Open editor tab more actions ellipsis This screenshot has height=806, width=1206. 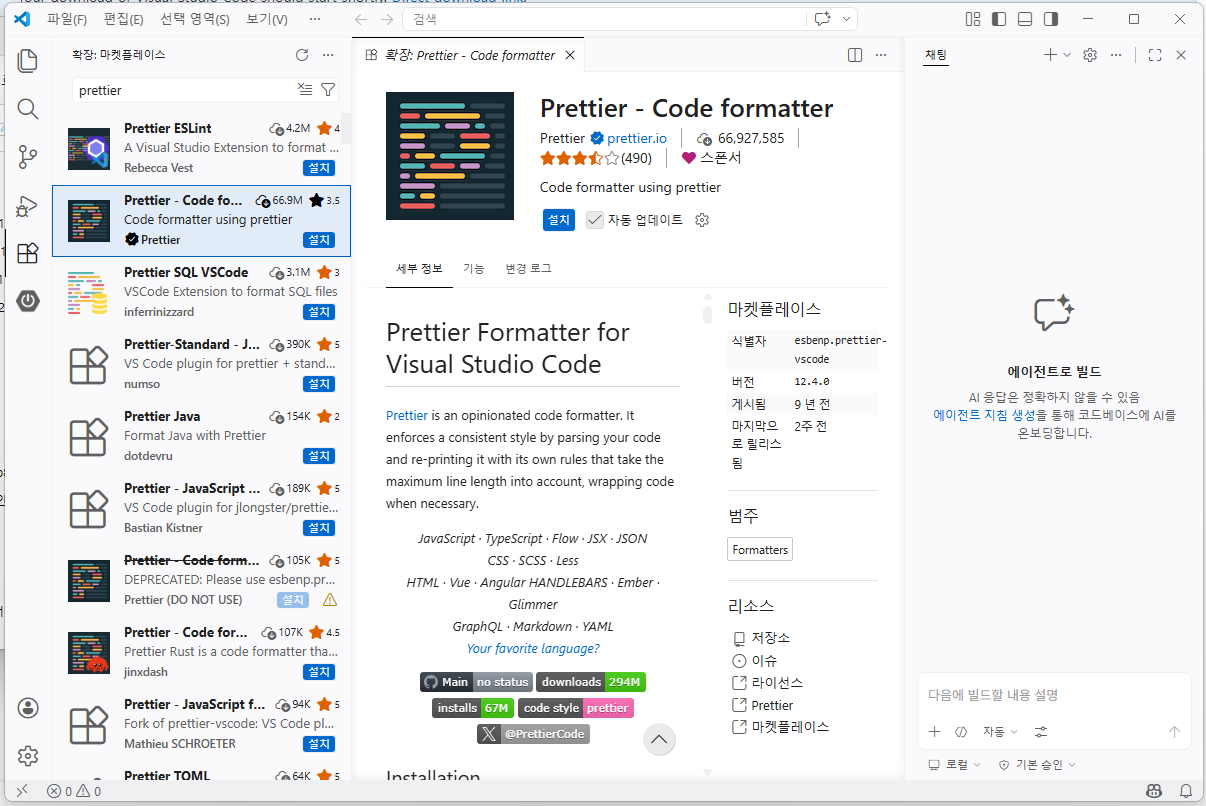pos(881,55)
